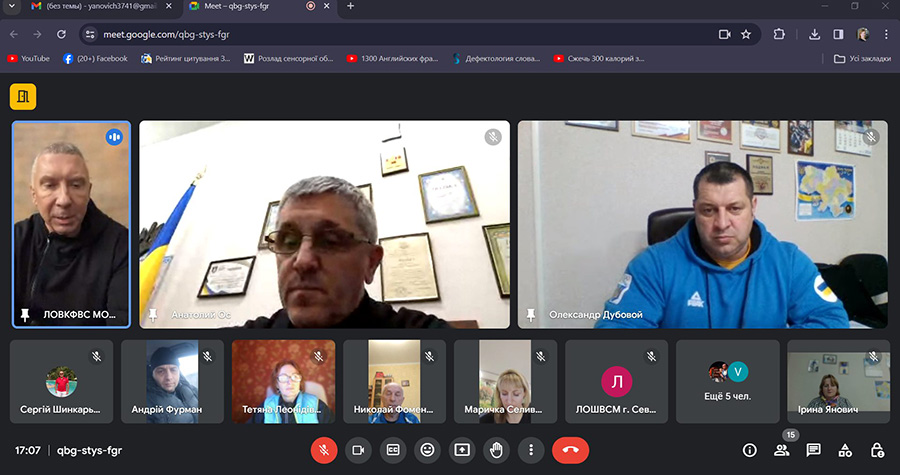Open the Розлад сенсорної об... bookmark
The width and height of the screenshot is (900, 475).
pyautogui.click(x=288, y=59)
